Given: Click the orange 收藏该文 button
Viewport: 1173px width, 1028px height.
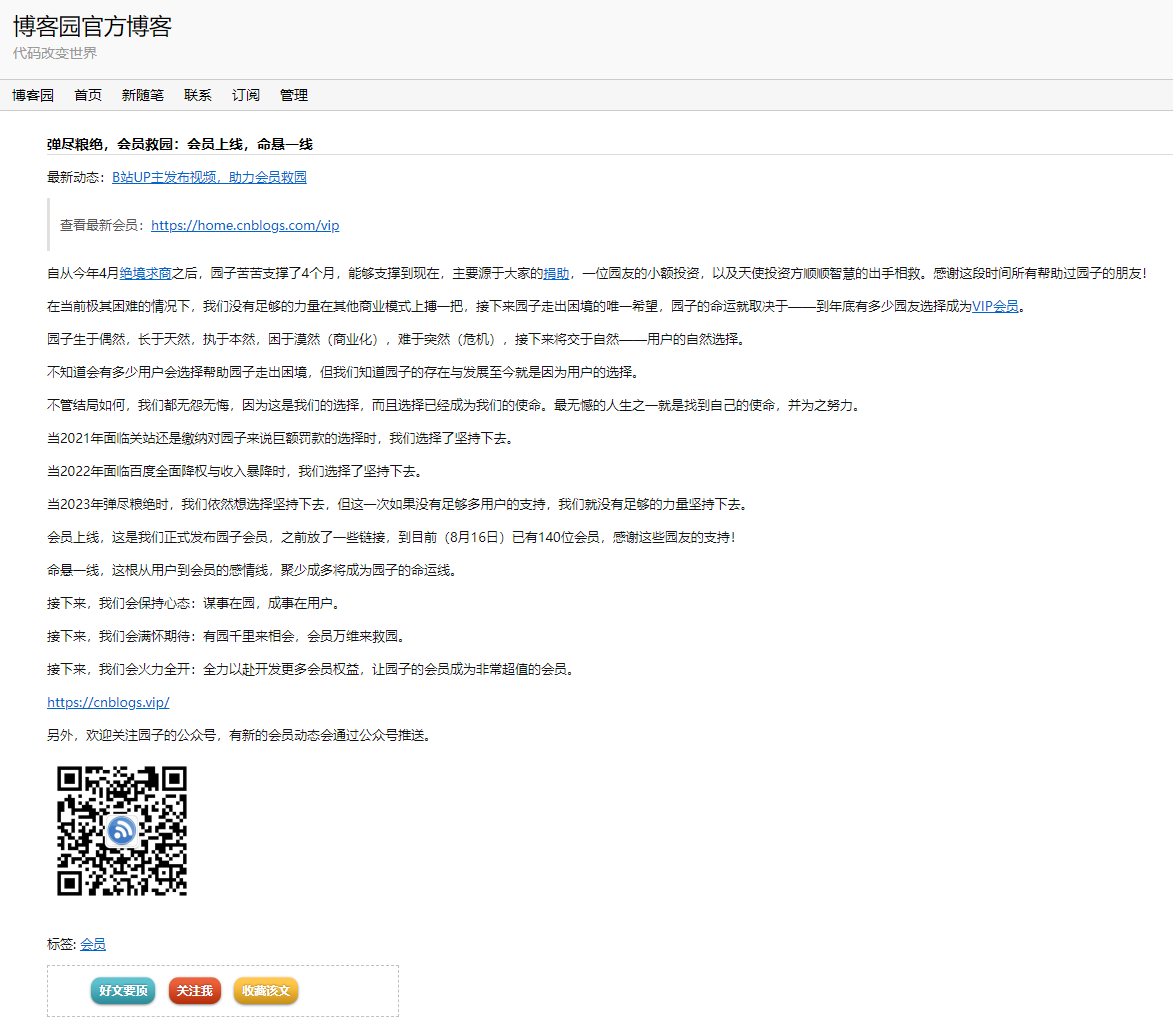Looking at the screenshot, I should [266, 991].
